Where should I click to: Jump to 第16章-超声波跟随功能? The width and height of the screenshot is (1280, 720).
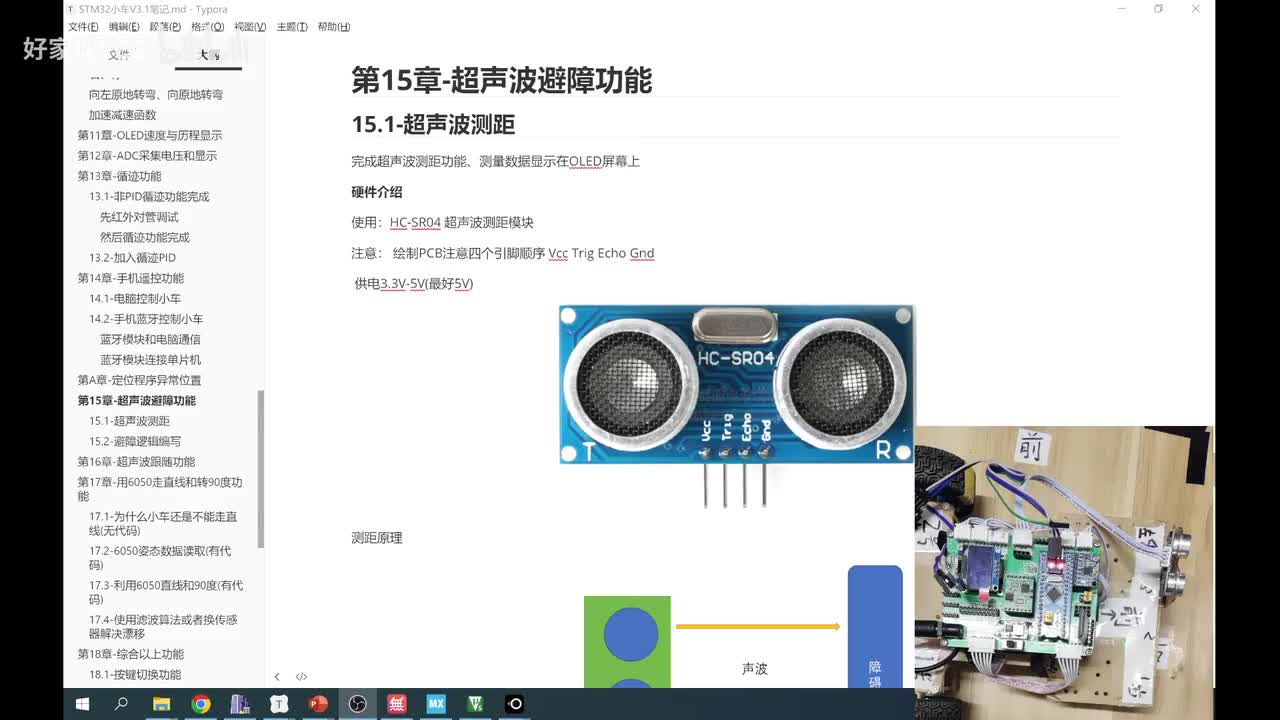136,462
